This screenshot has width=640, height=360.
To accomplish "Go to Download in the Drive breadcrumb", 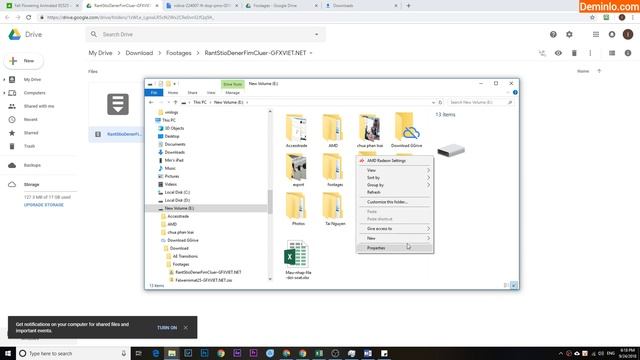I will (139, 53).
